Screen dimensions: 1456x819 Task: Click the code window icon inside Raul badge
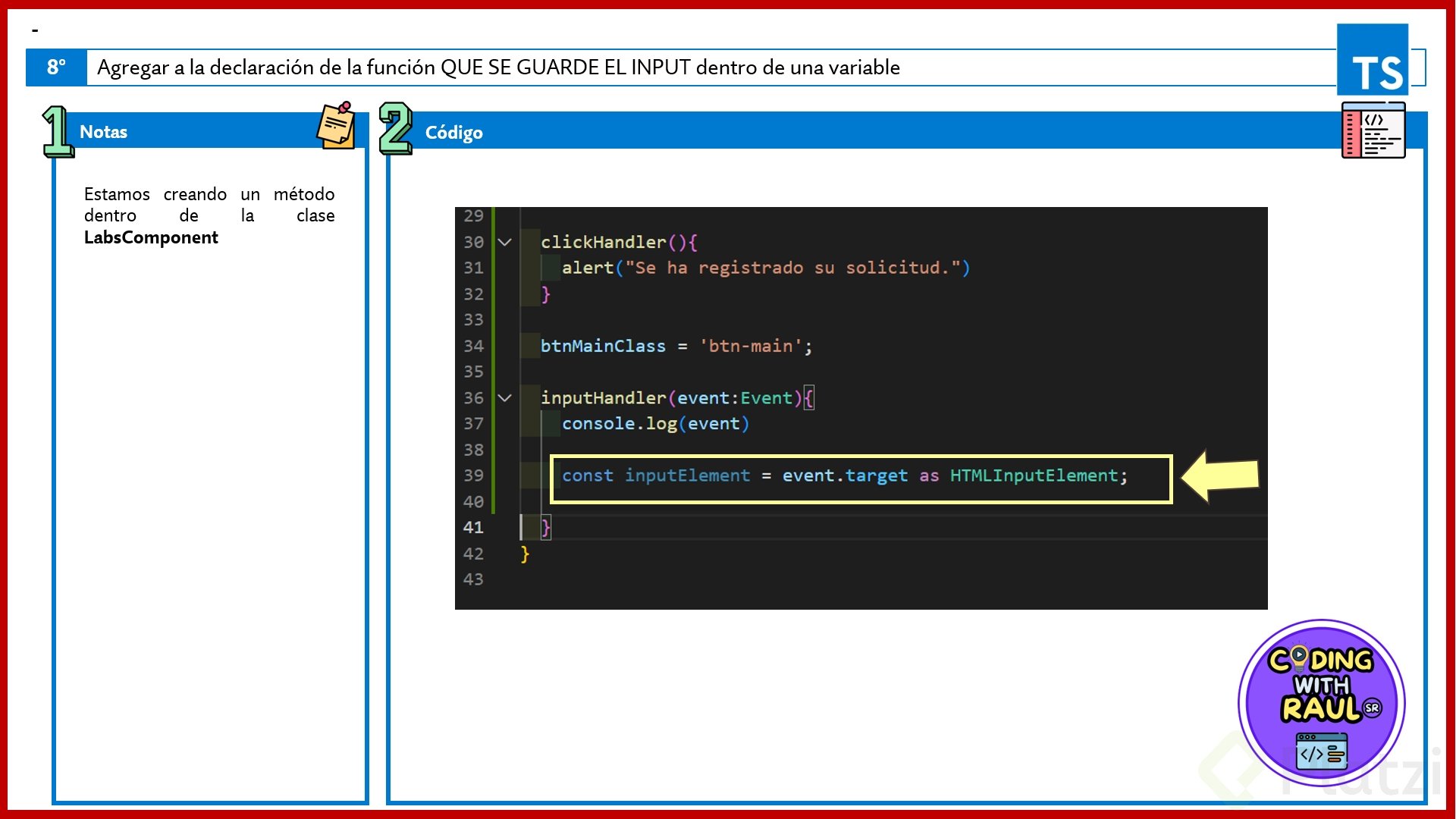coord(1322,751)
